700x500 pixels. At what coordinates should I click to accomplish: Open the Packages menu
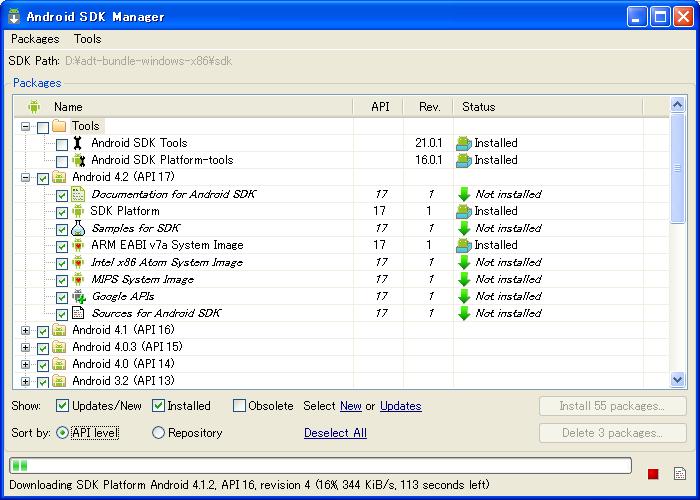click(x=35, y=39)
